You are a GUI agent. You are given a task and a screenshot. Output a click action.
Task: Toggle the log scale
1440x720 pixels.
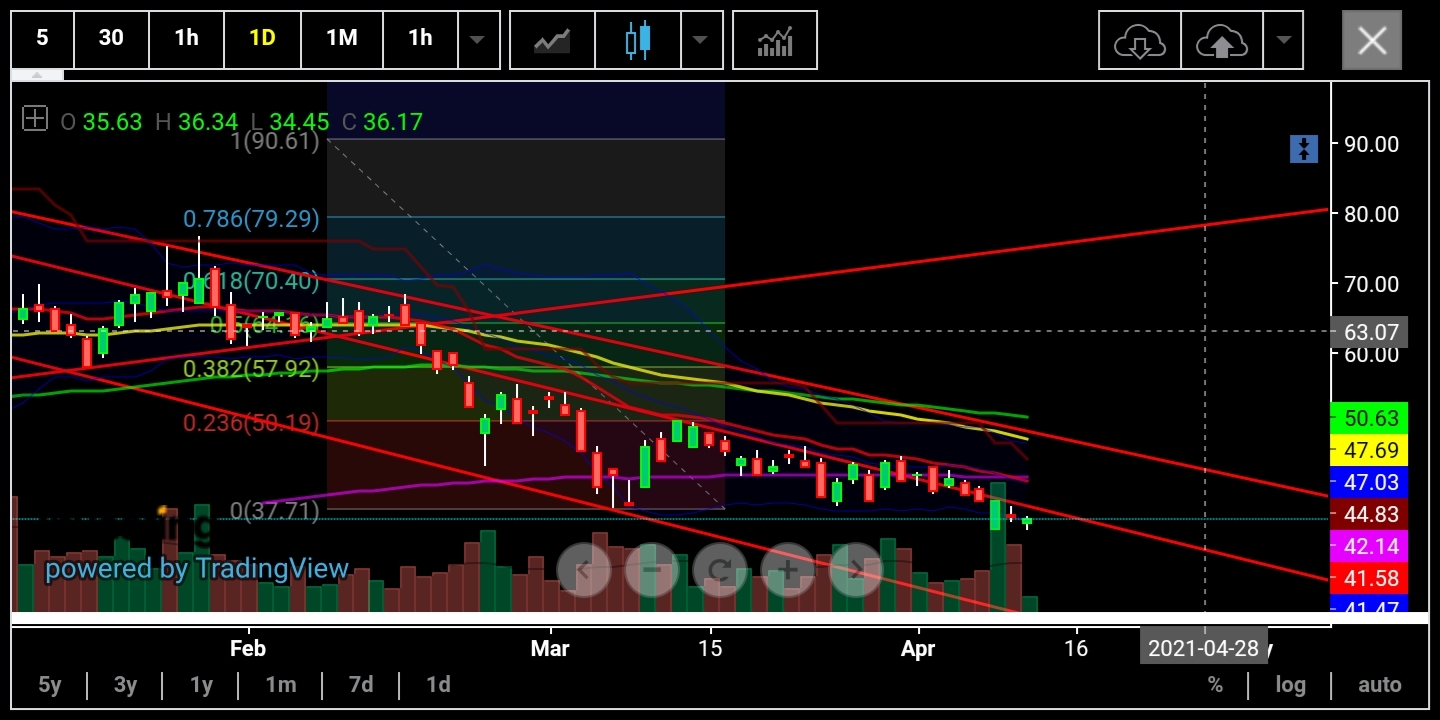click(x=1290, y=685)
